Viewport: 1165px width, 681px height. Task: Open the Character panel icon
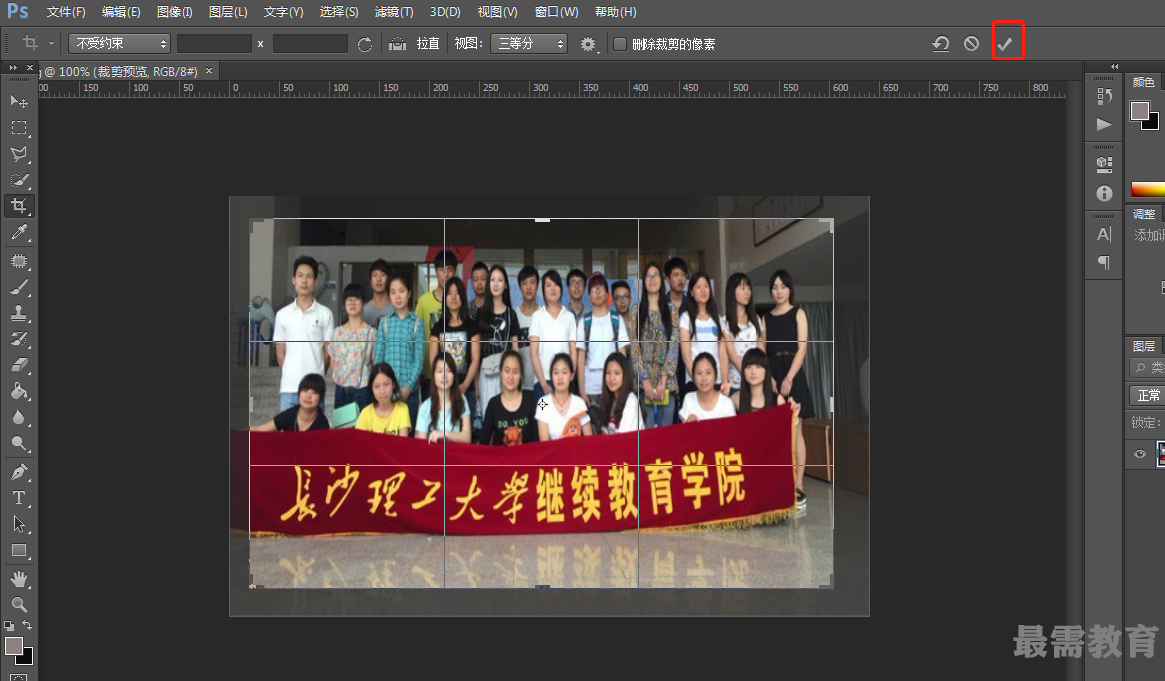1104,235
